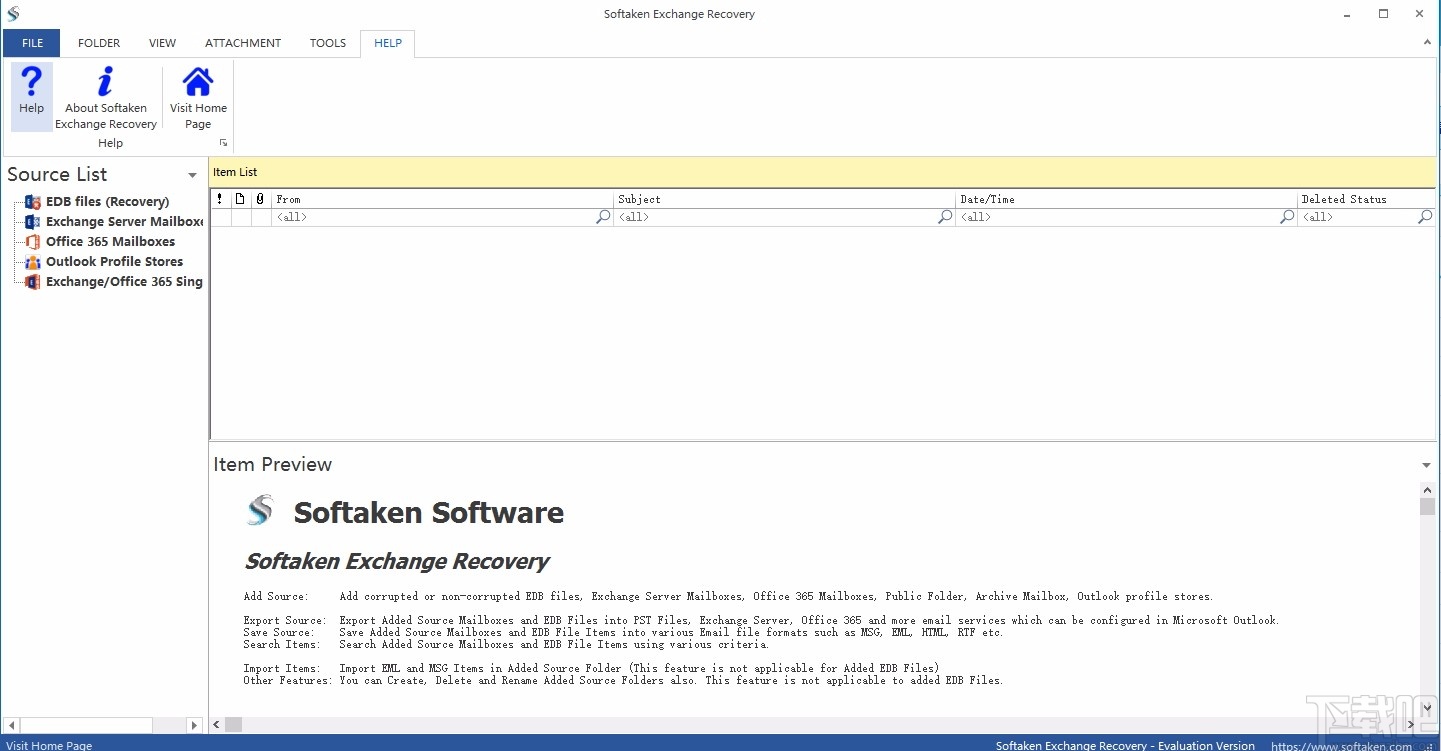Select the Office 365 Mailboxes icon

pyautogui.click(x=31, y=241)
